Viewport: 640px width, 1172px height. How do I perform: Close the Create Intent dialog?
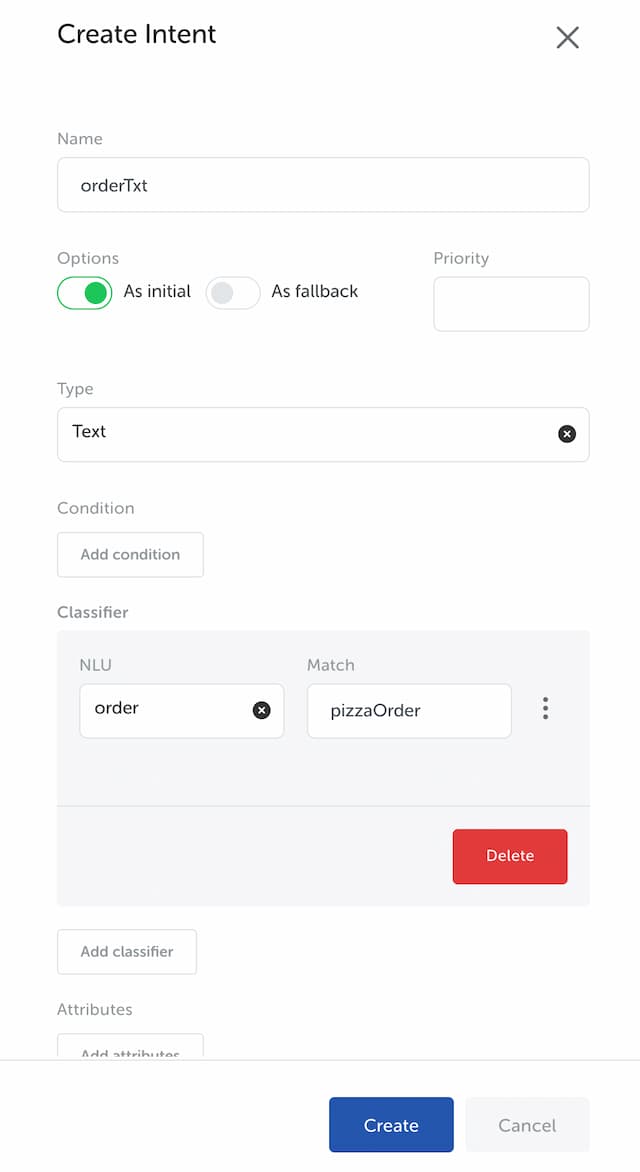pos(567,37)
